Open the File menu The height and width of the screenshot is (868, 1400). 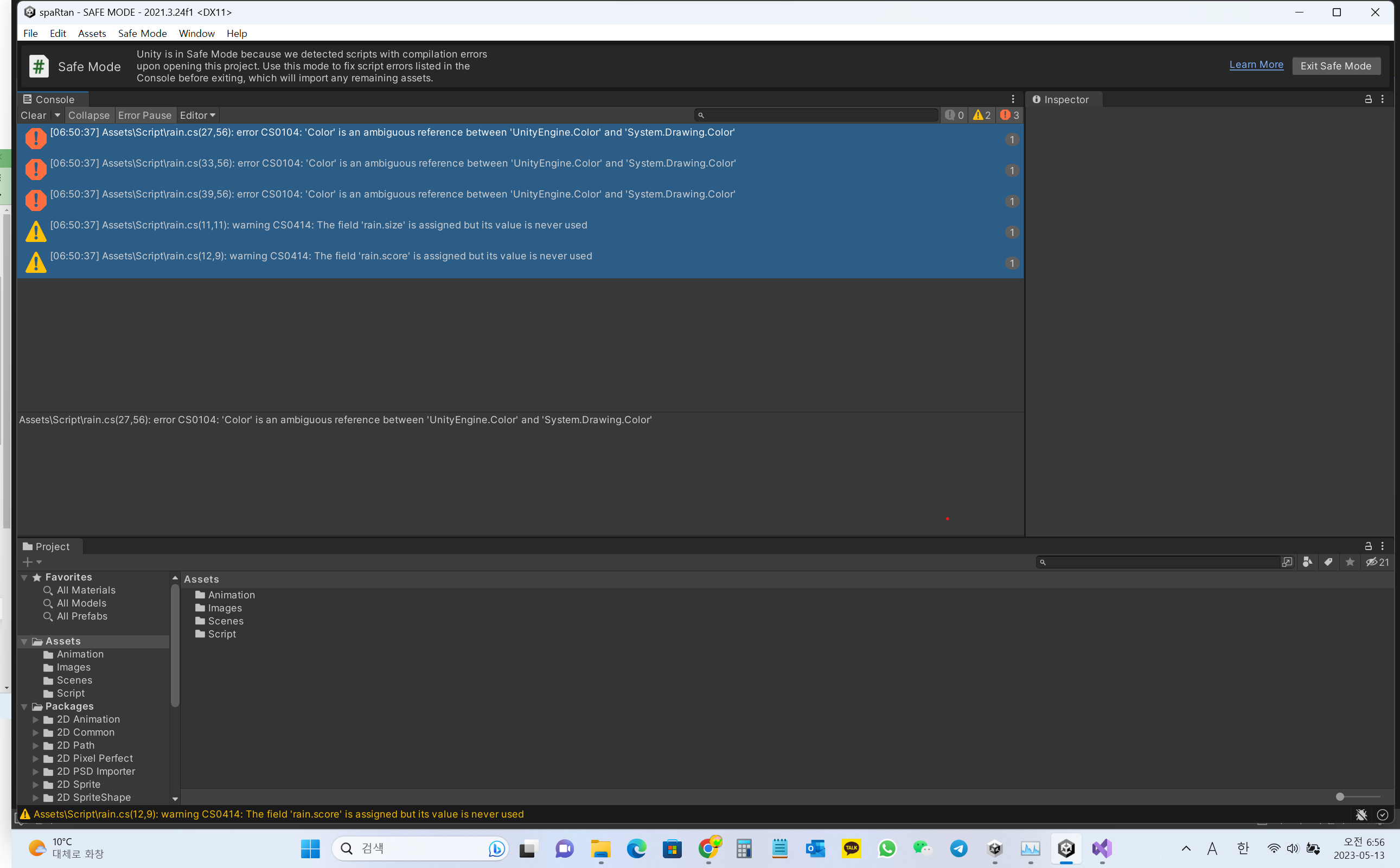tap(30, 33)
